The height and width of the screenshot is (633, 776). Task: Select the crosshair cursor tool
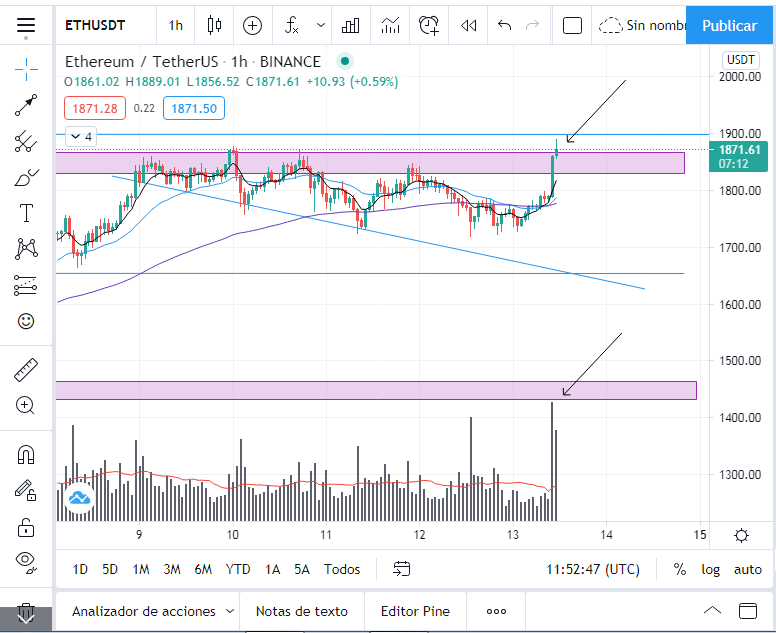coord(26,69)
